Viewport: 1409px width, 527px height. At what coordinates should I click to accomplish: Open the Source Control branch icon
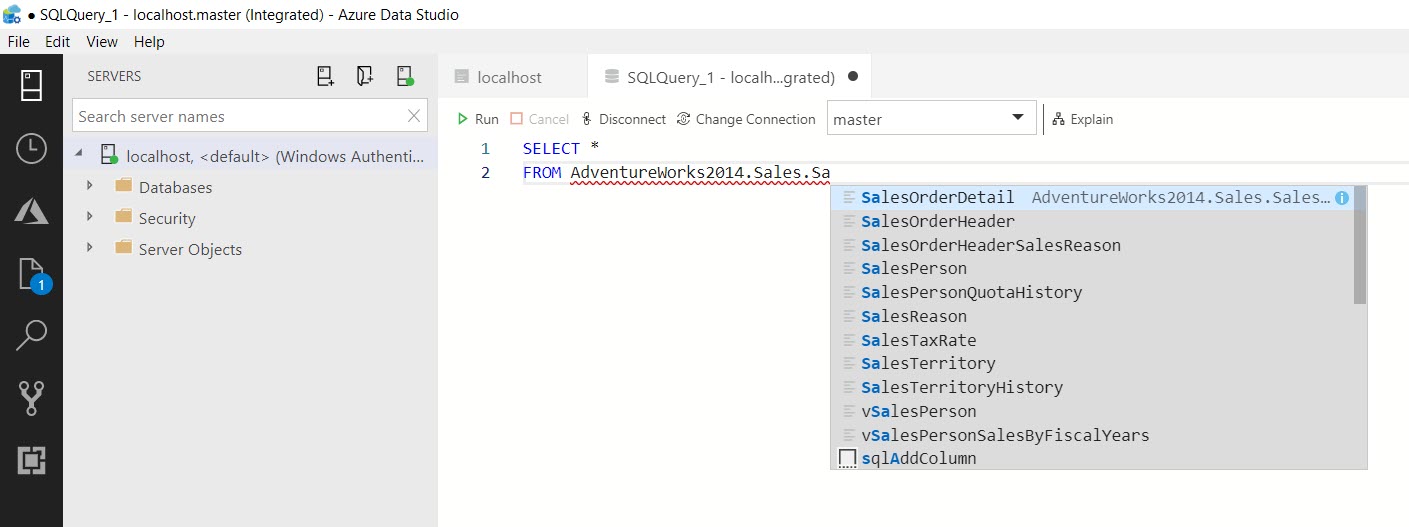tap(31, 398)
